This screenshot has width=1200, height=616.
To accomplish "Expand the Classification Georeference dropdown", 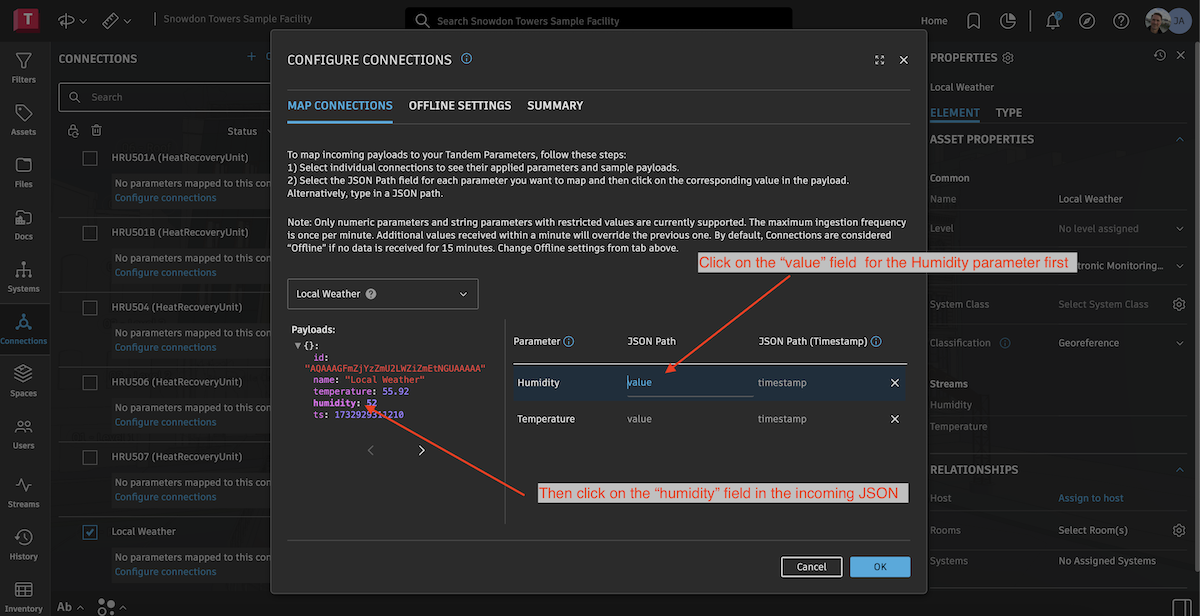I will tap(1180, 343).
